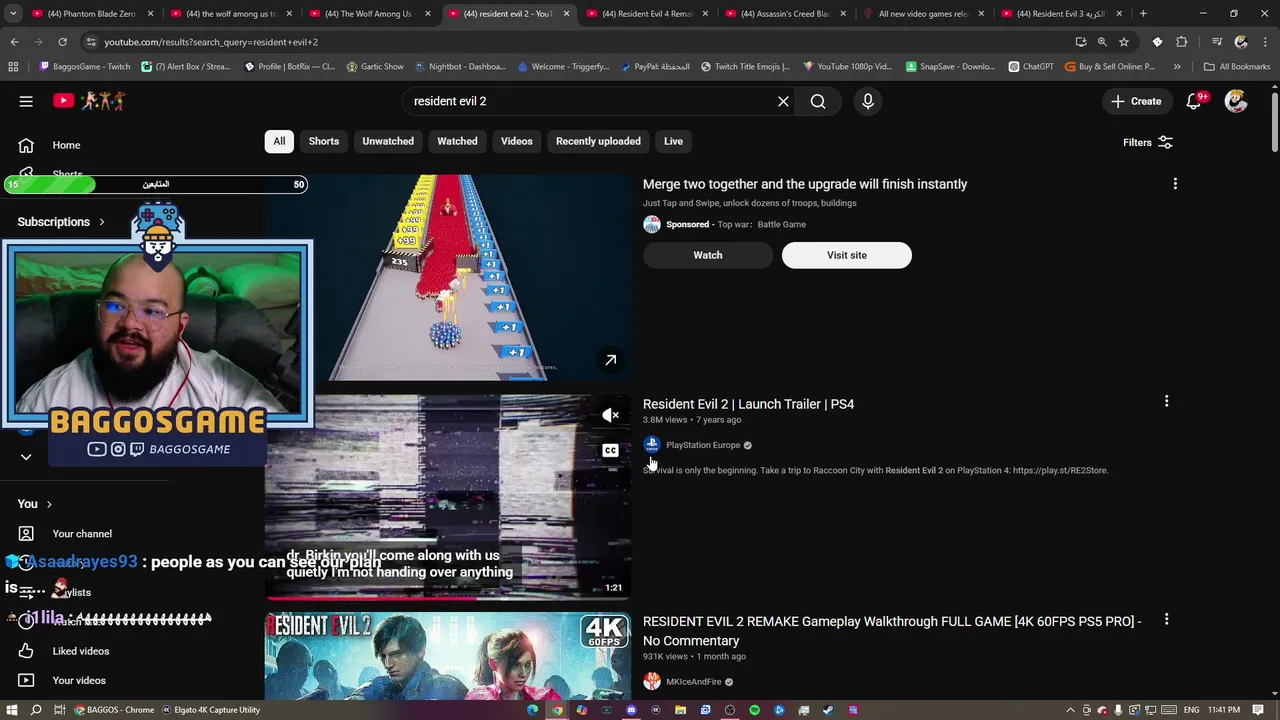Screen dimensions: 1280x720
Task: Clear the search box with the X
Action: tap(783, 101)
